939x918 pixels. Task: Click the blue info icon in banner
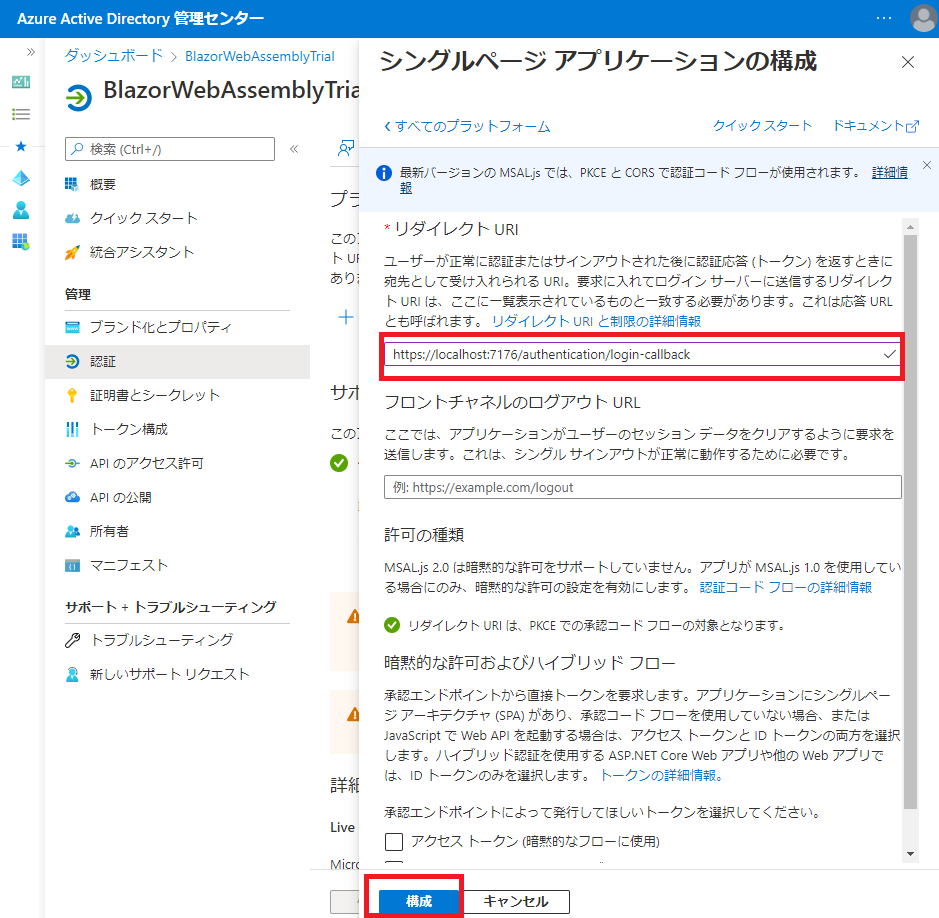click(384, 173)
